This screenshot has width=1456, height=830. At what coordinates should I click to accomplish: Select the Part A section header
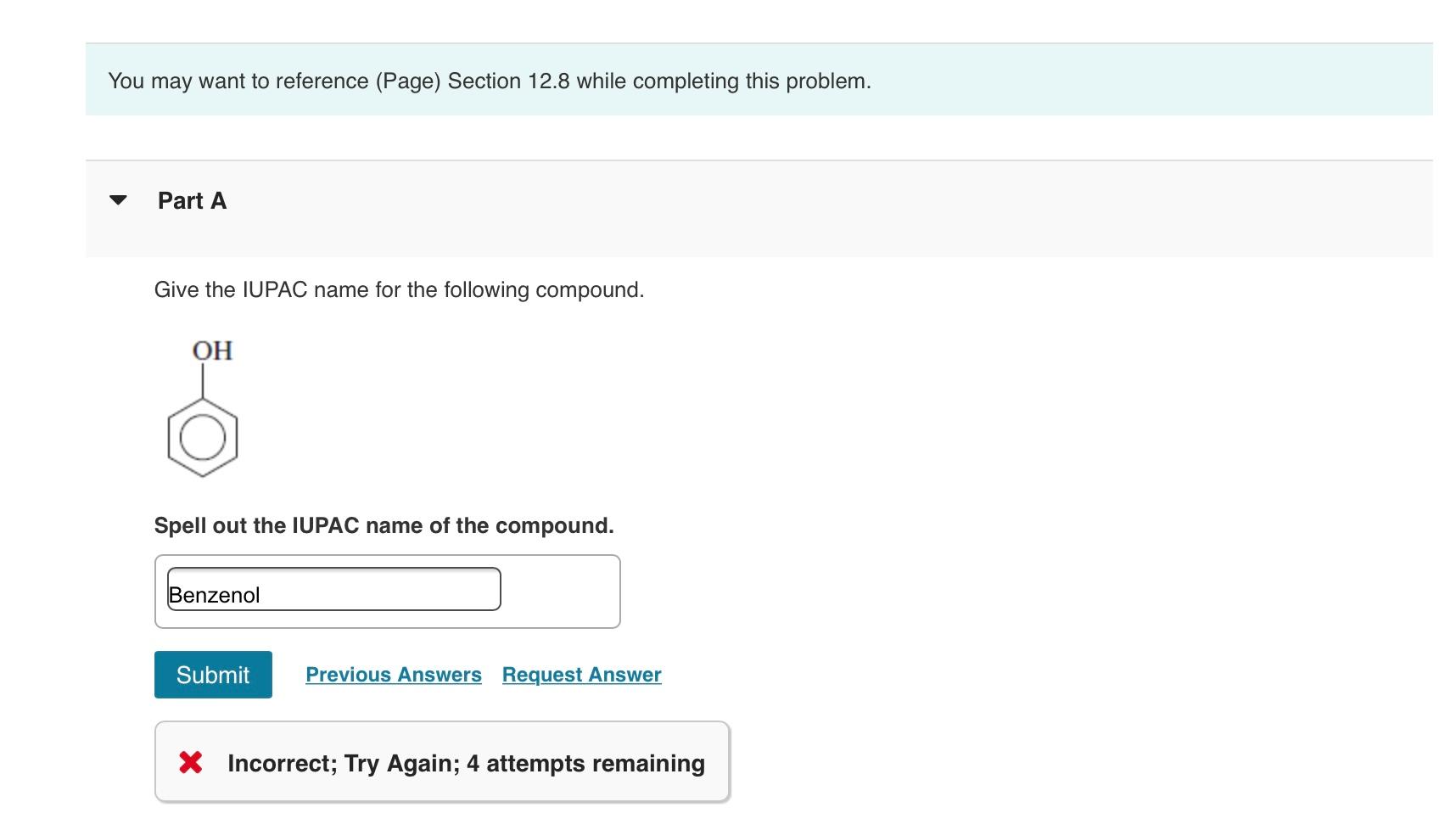click(x=191, y=200)
